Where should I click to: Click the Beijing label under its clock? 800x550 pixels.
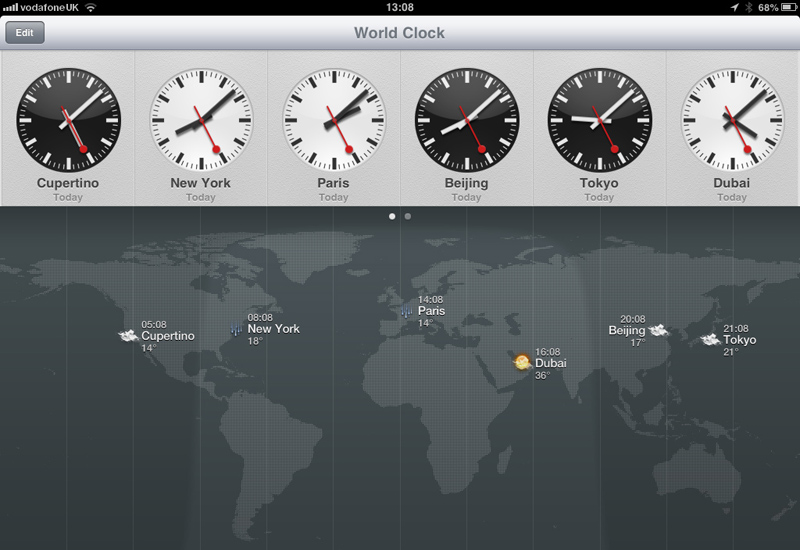(x=466, y=183)
